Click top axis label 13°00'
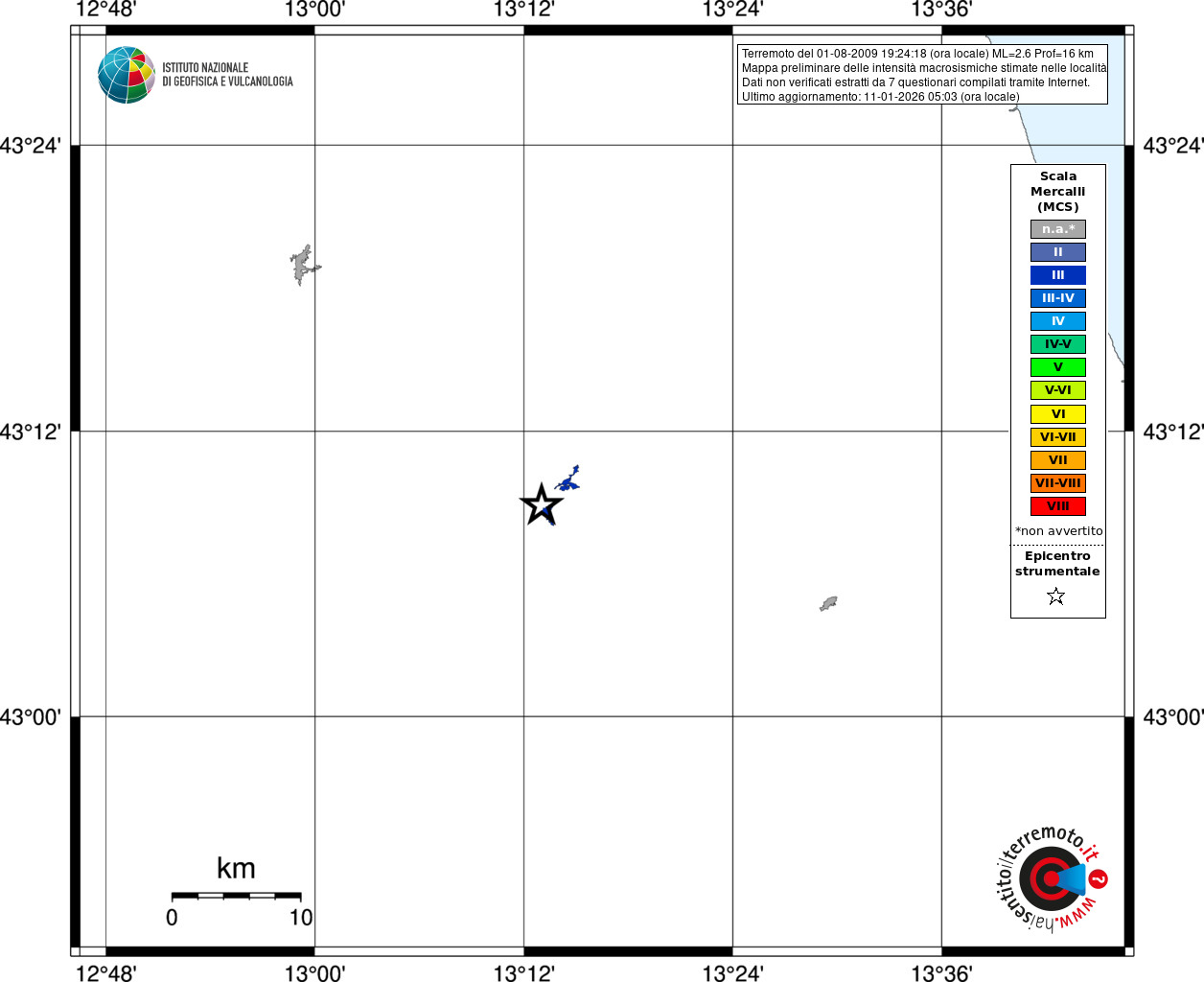This screenshot has width=1204, height=982. point(314,10)
